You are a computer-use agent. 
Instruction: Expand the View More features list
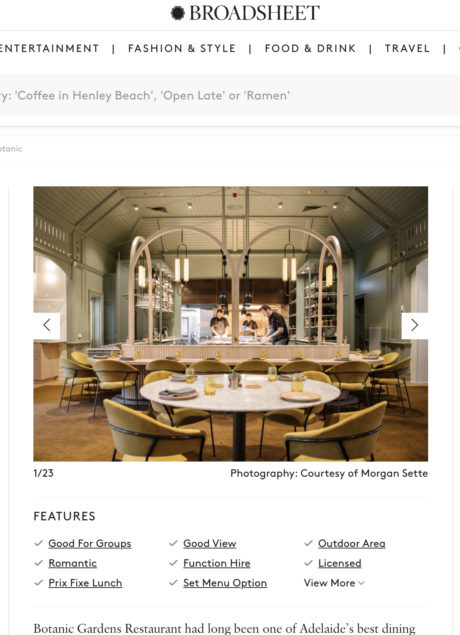(334, 583)
